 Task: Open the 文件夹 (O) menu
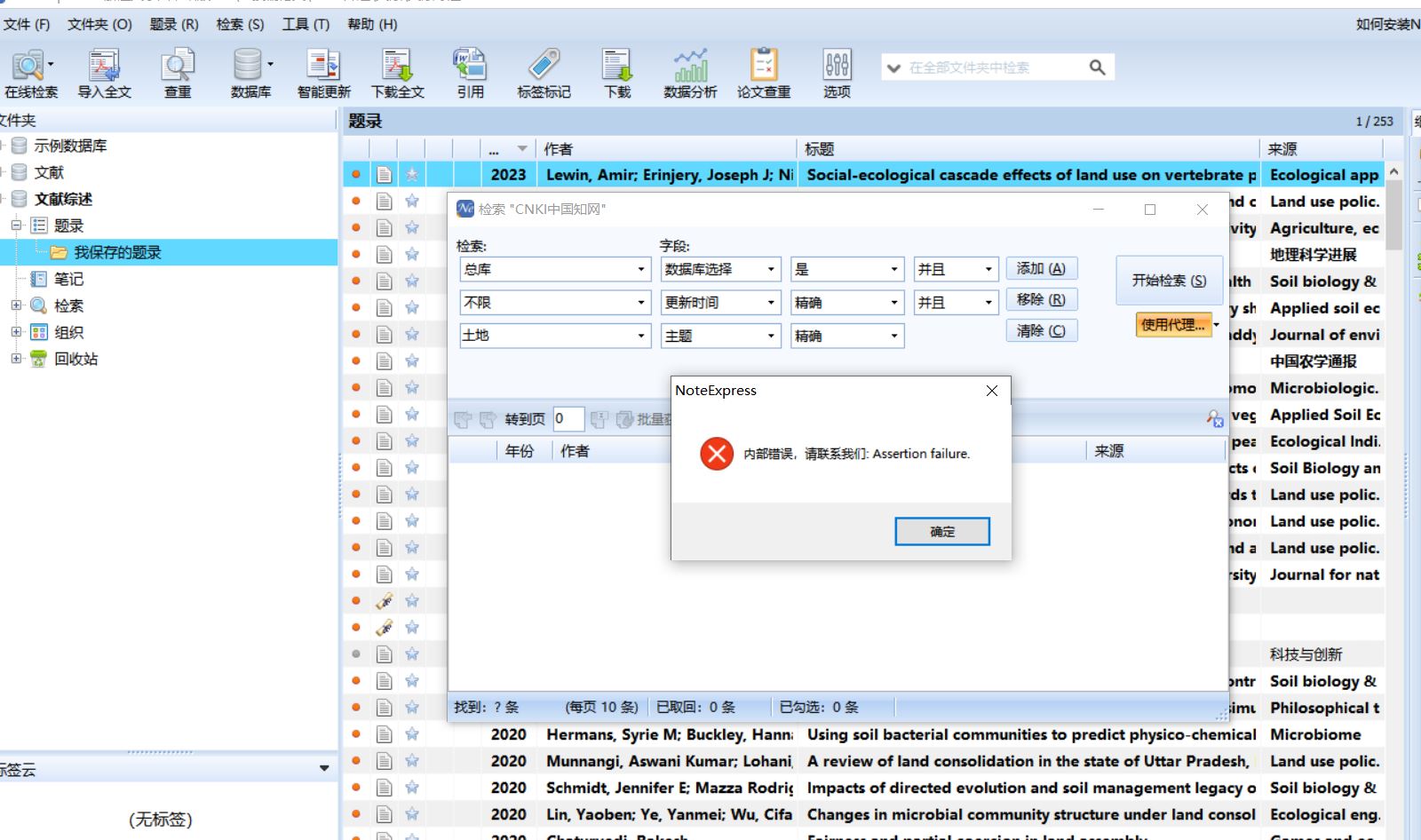99,25
